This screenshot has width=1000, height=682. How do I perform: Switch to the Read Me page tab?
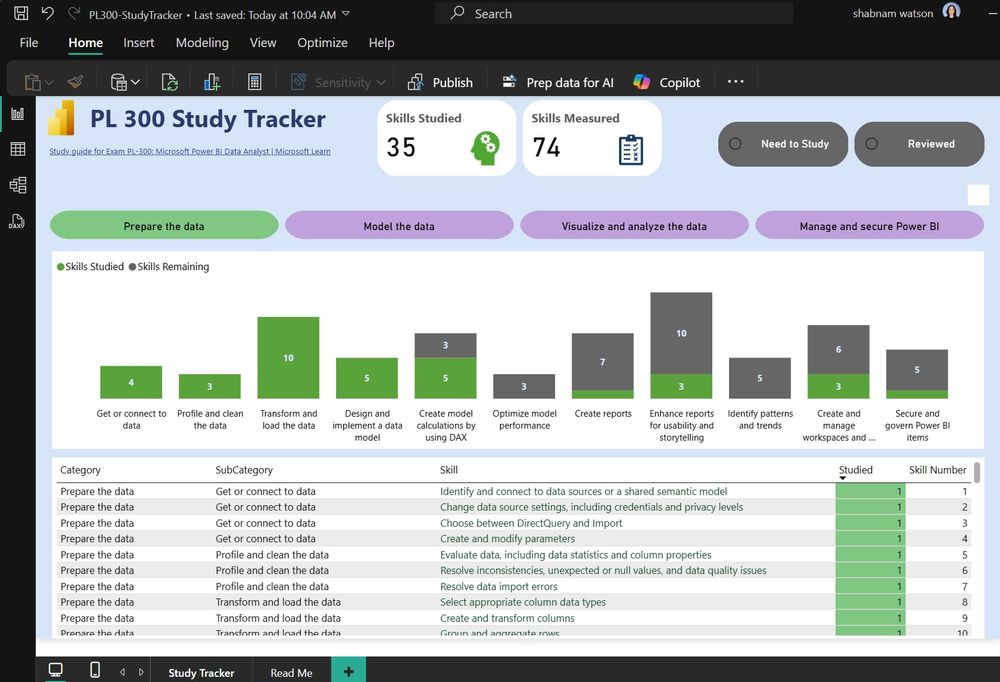click(291, 672)
